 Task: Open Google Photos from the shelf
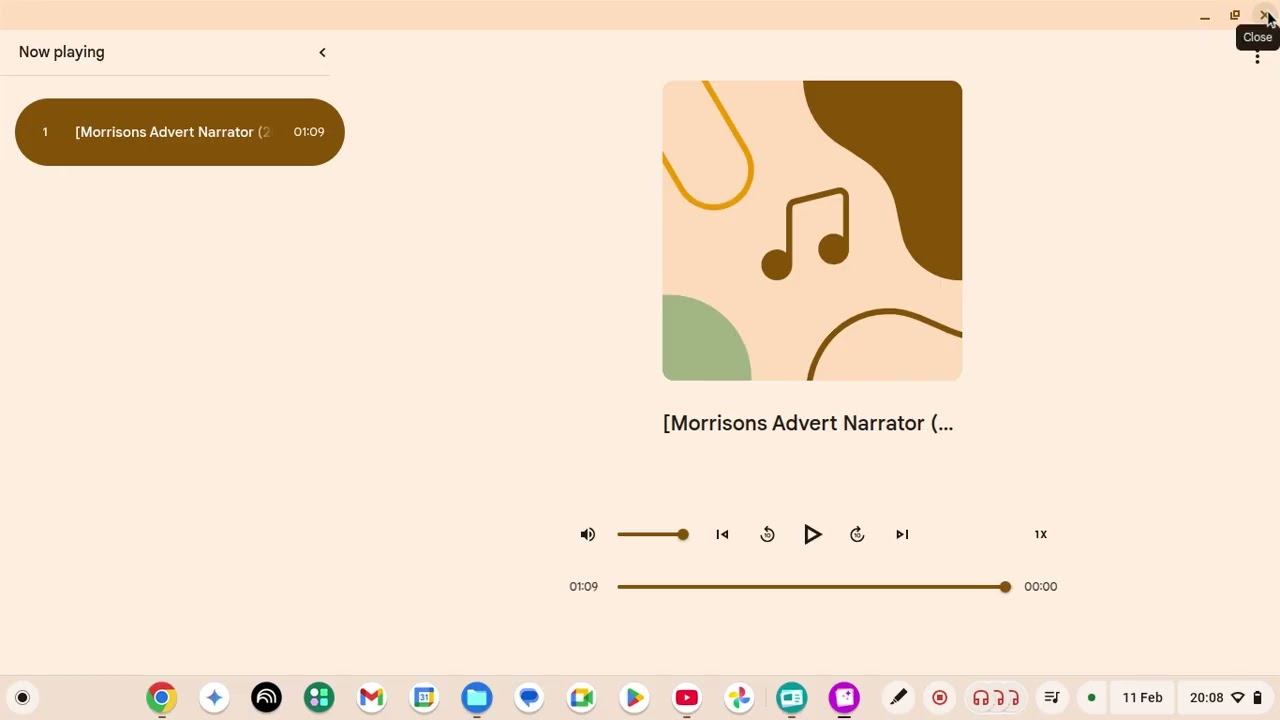[739, 698]
